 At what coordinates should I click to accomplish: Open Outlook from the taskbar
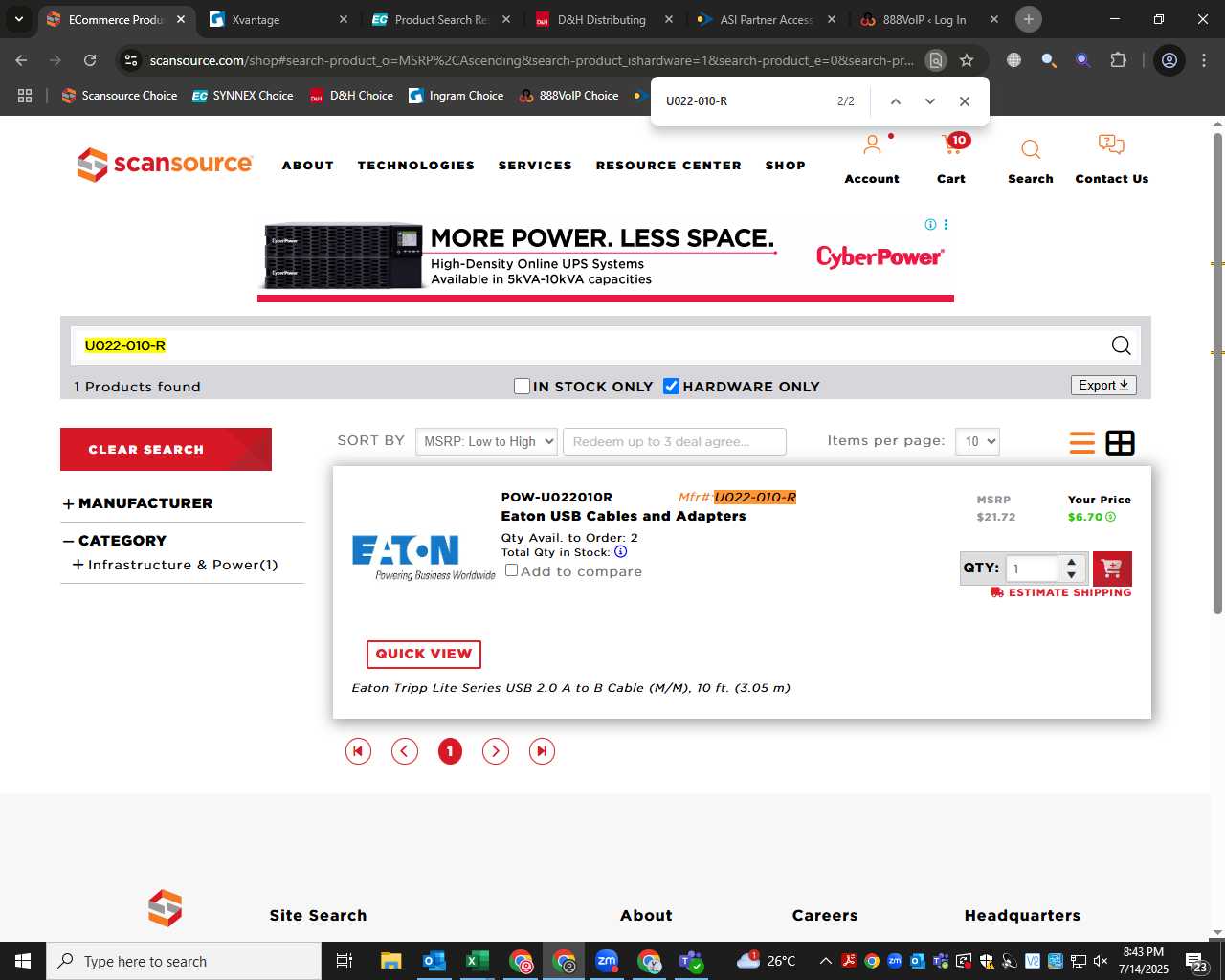pyautogui.click(x=434, y=961)
